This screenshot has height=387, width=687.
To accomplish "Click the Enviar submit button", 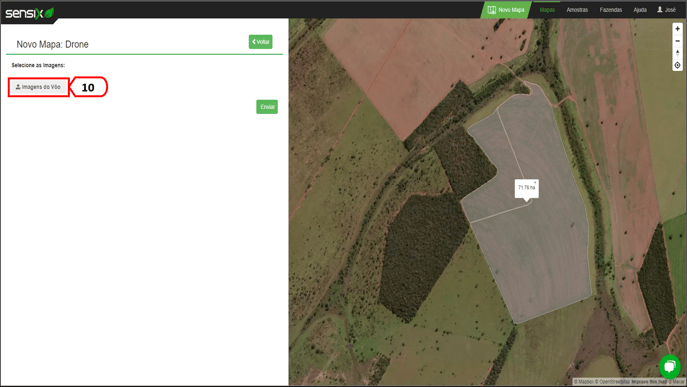I will tap(267, 107).
